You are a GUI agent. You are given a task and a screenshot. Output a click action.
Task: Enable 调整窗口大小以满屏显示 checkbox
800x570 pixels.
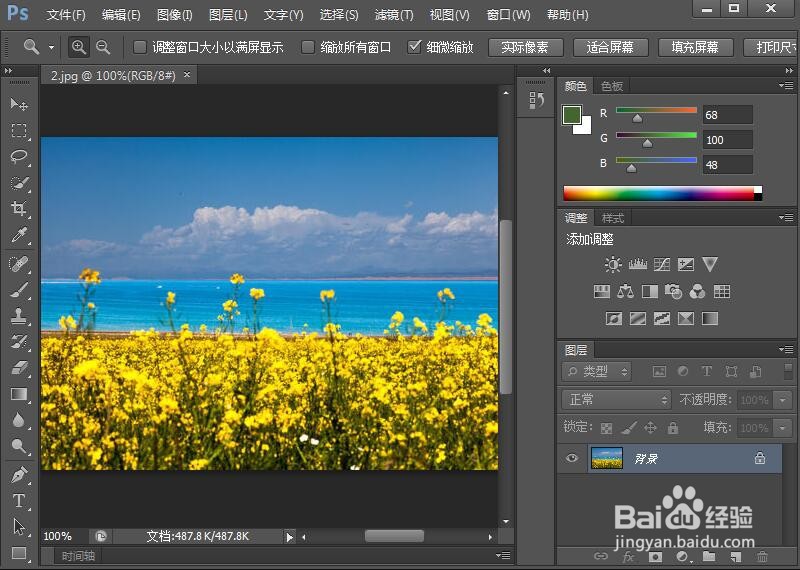coord(139,47)
